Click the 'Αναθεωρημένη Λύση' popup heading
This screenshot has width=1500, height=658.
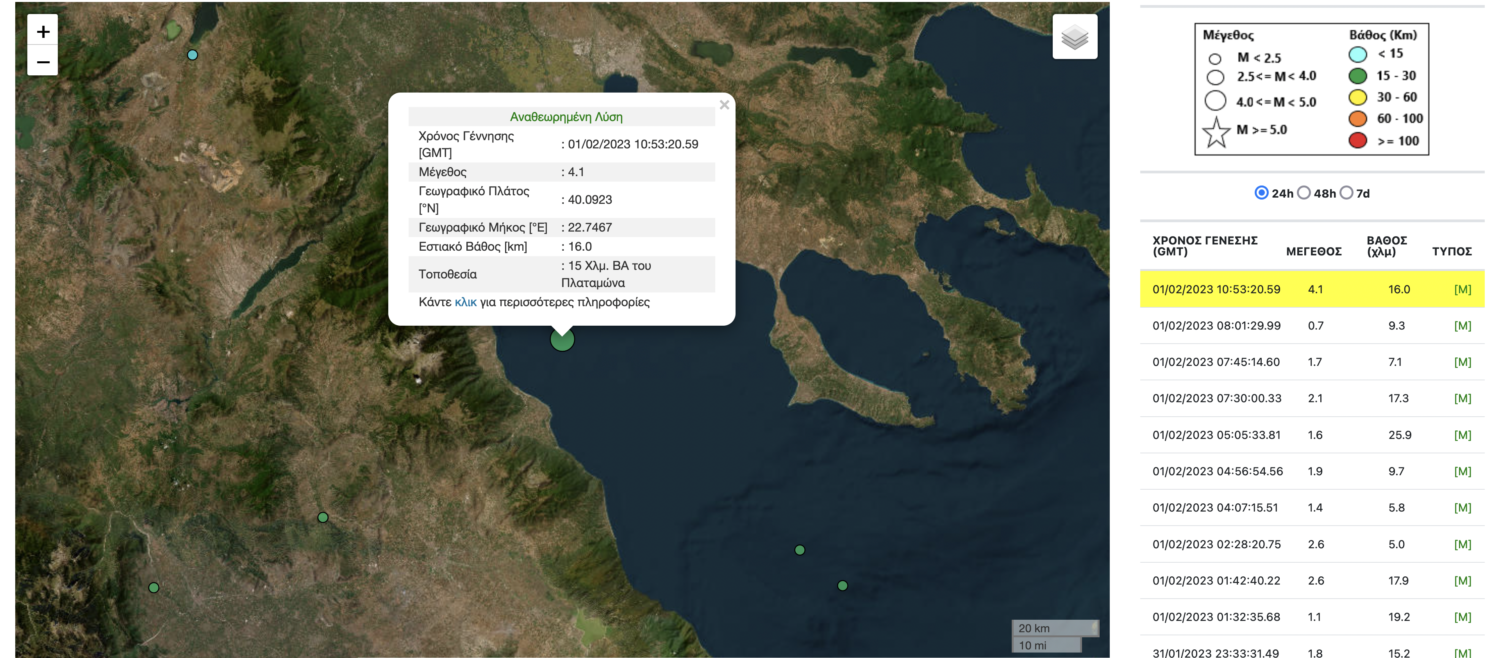566,117
